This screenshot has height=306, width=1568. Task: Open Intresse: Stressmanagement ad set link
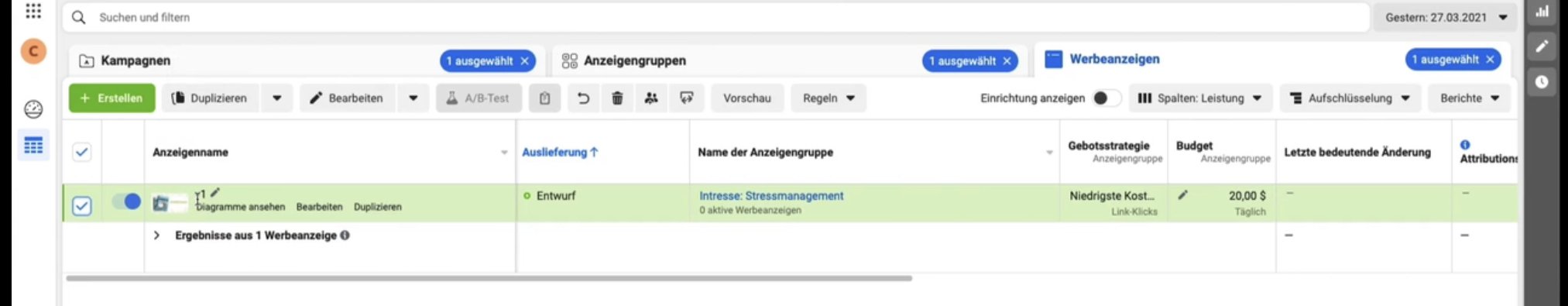tap(771, 196)
